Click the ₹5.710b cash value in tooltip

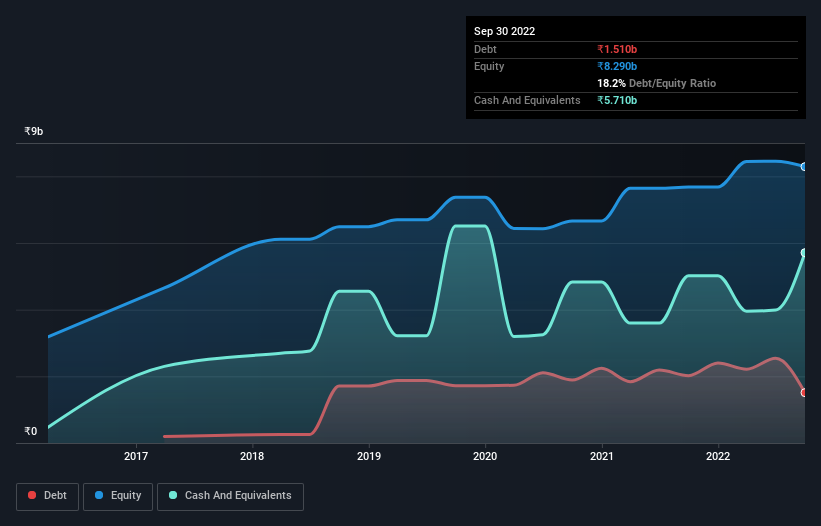617,100
